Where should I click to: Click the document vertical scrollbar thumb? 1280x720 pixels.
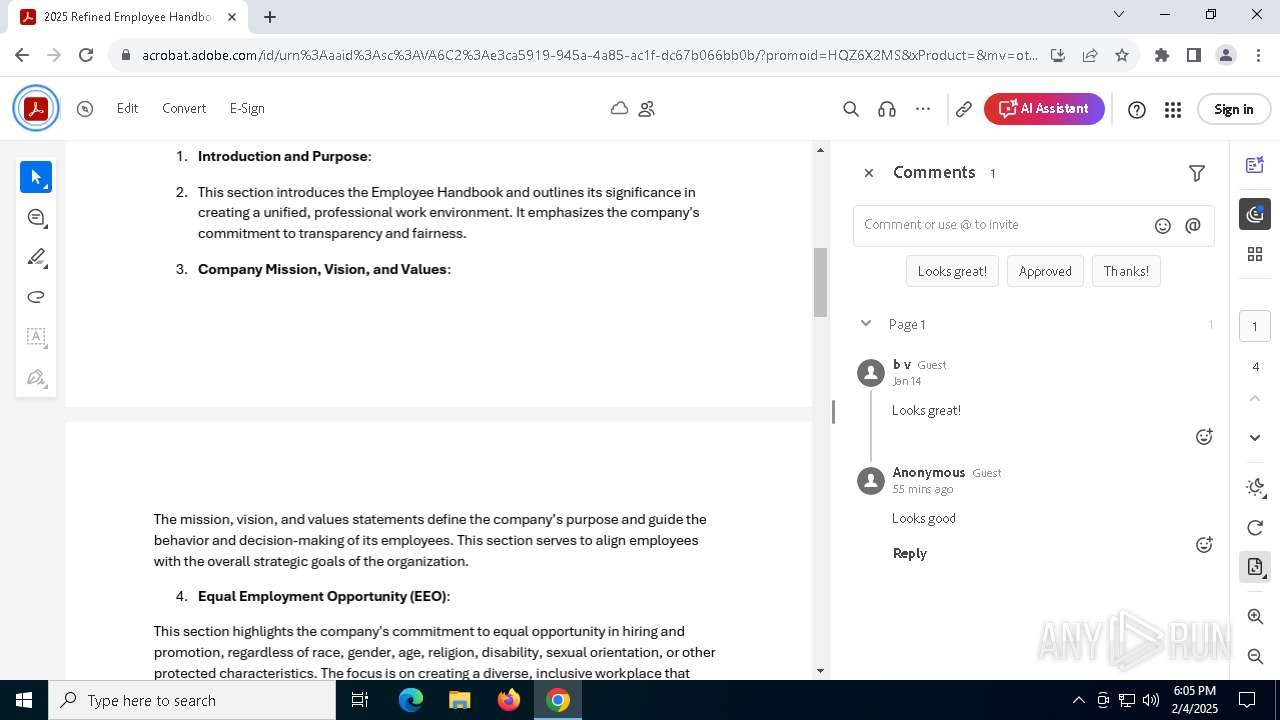(x=821, y=282)
